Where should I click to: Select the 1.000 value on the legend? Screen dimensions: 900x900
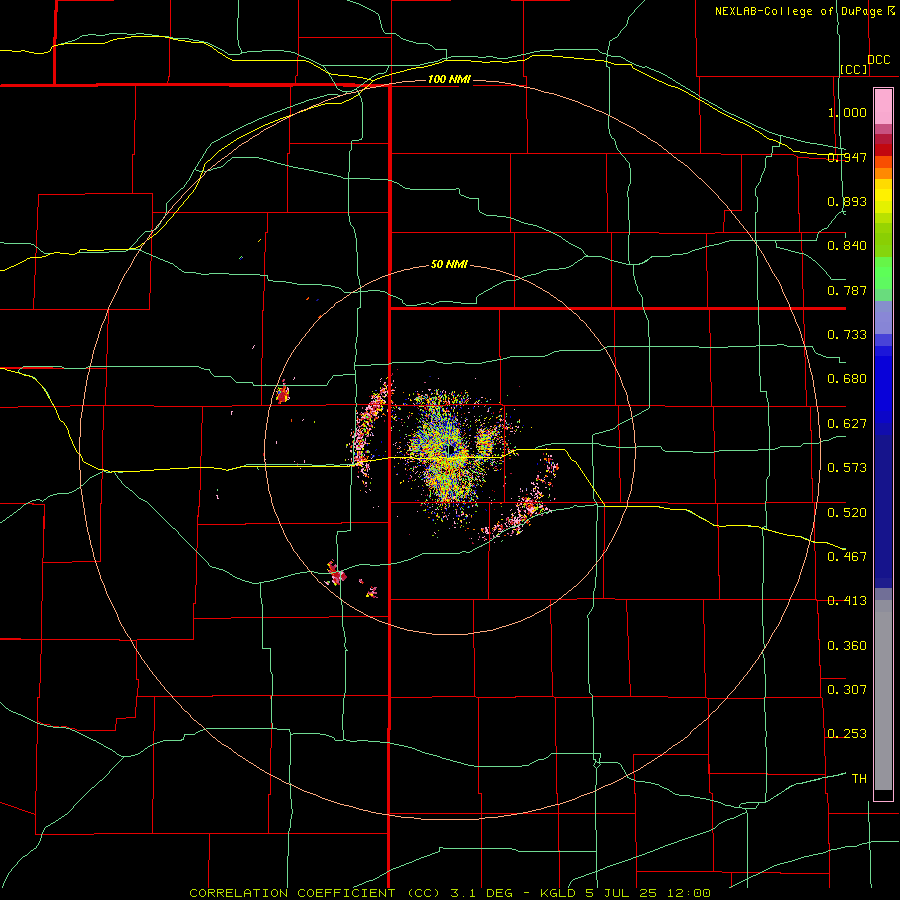(847, 112)
